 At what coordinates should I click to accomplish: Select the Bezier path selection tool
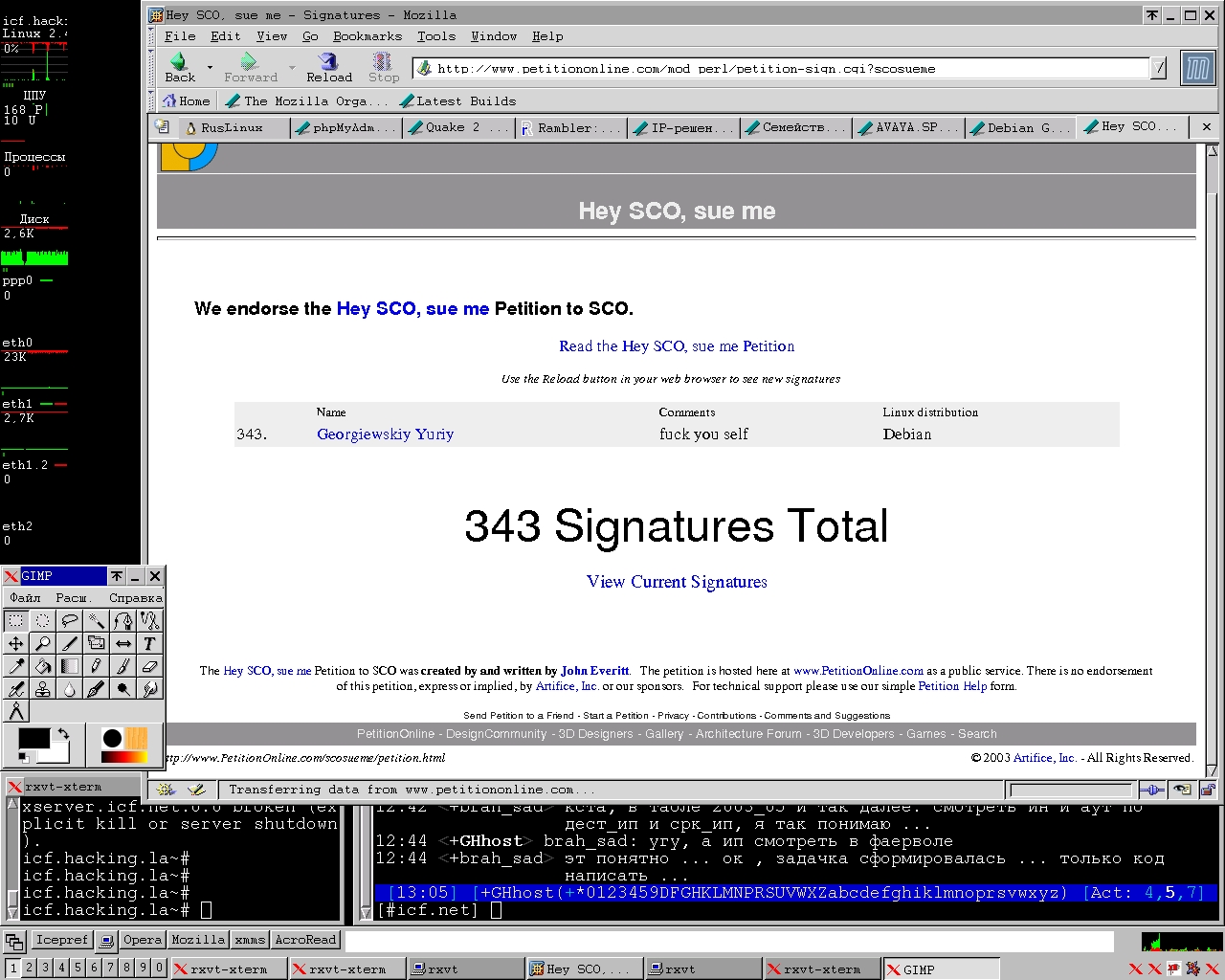(123, 621)
